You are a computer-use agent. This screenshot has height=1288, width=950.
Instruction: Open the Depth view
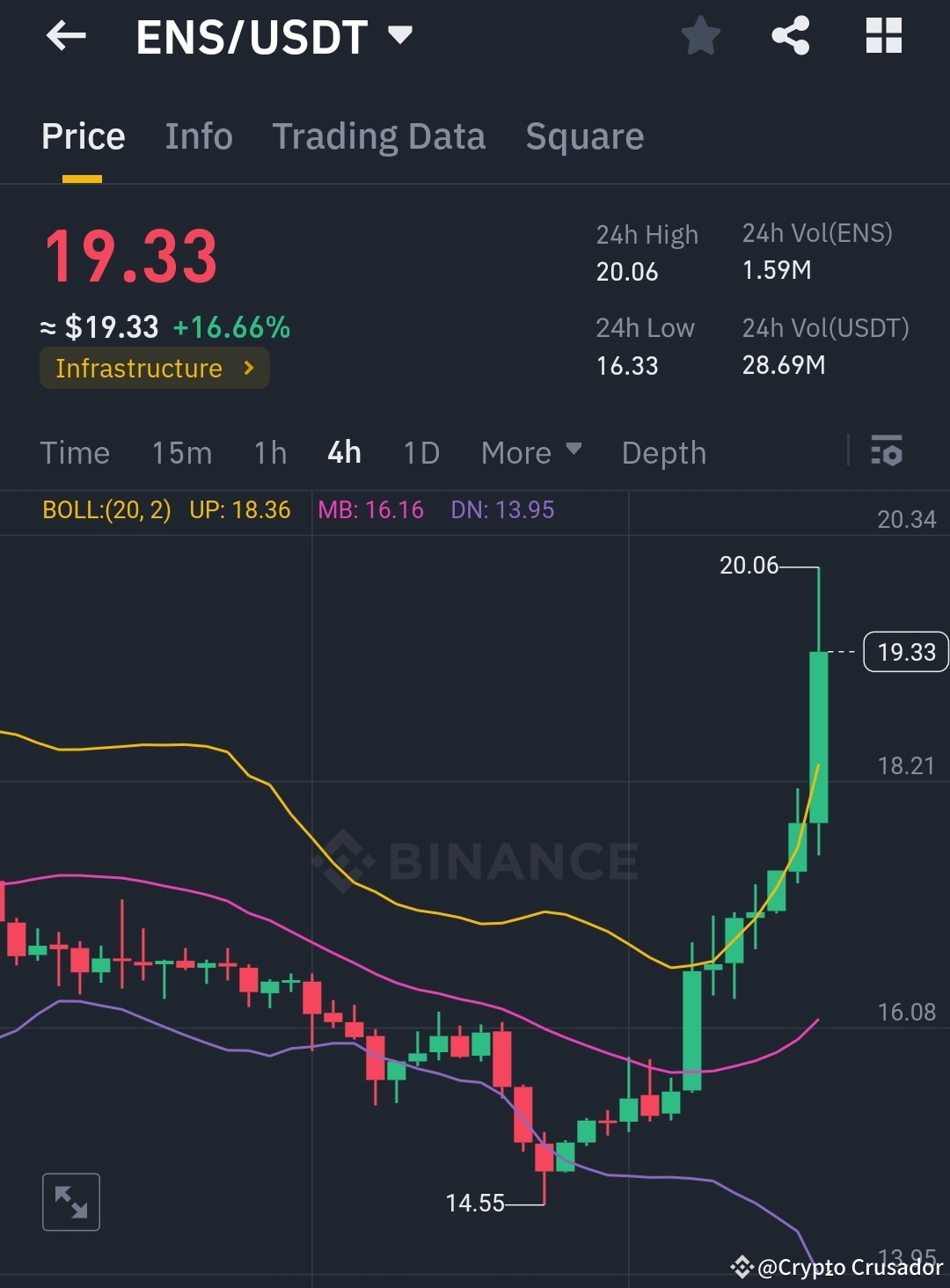pyautogui.click(x=664, y=452)
